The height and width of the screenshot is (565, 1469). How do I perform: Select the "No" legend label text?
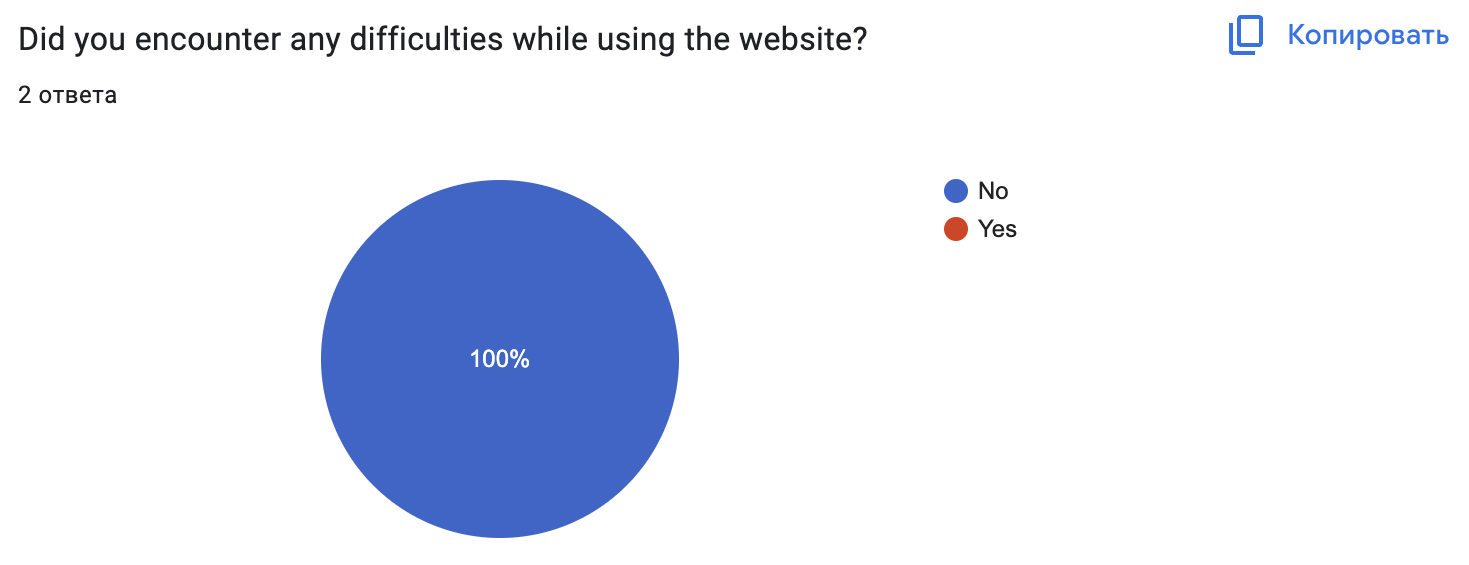(x=993, y=191)
